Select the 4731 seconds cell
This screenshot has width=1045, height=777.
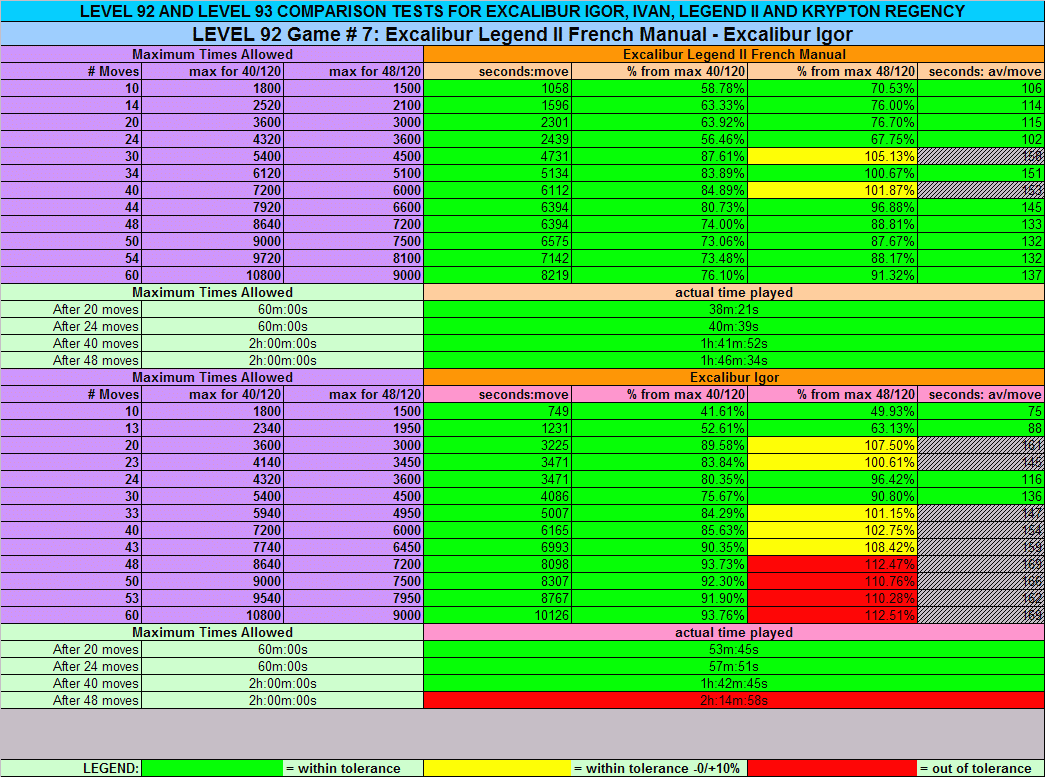(x=497, y=157)
